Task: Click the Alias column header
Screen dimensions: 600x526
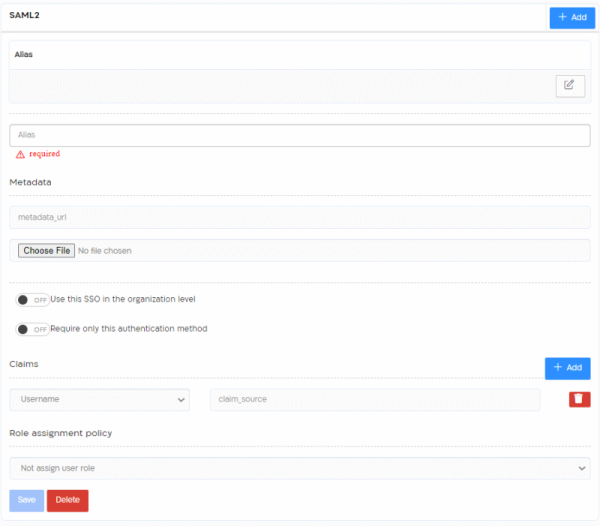Action: [23, 54]
